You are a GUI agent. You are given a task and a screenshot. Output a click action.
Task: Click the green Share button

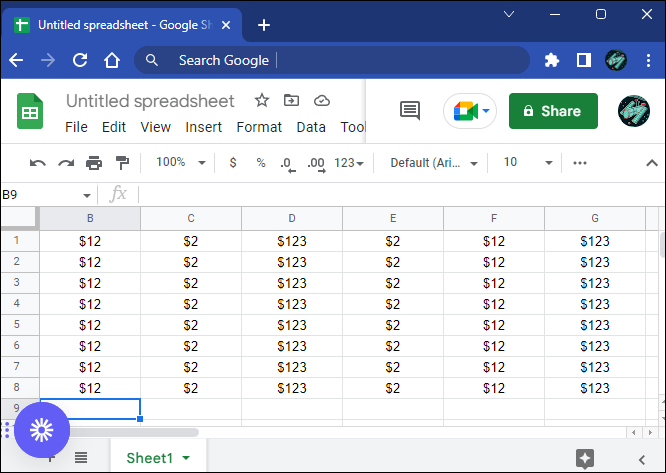click(x=553, y=111)
